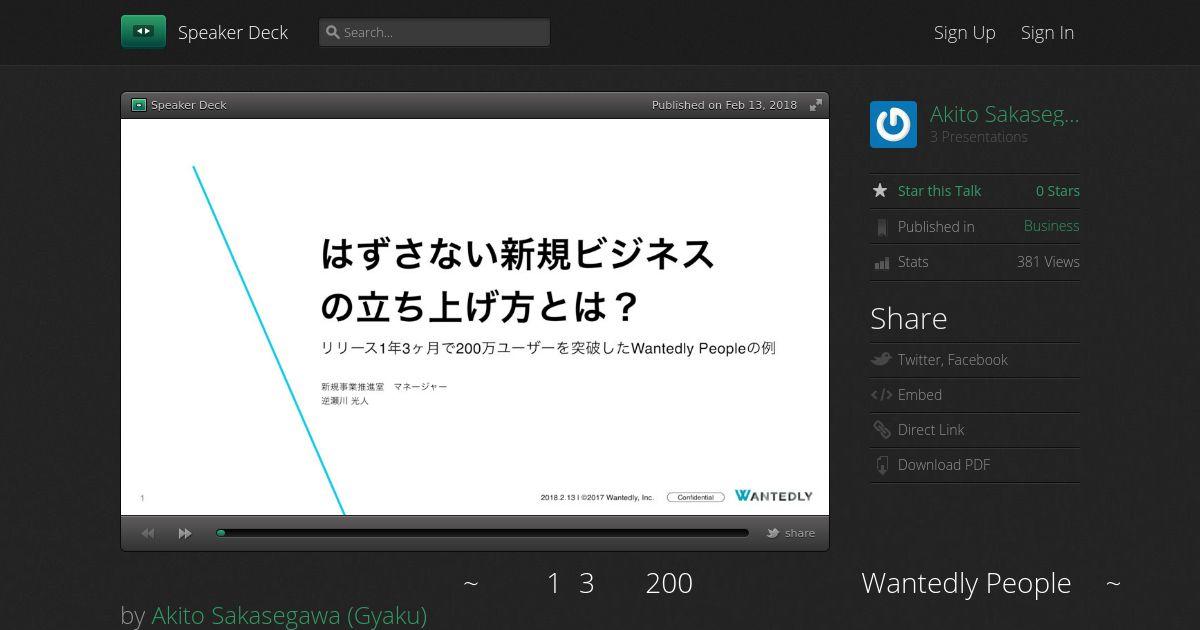Screen dimensions: 1200x630
Task: Click the Confidential badge on the slide
Action: point(695,497)
